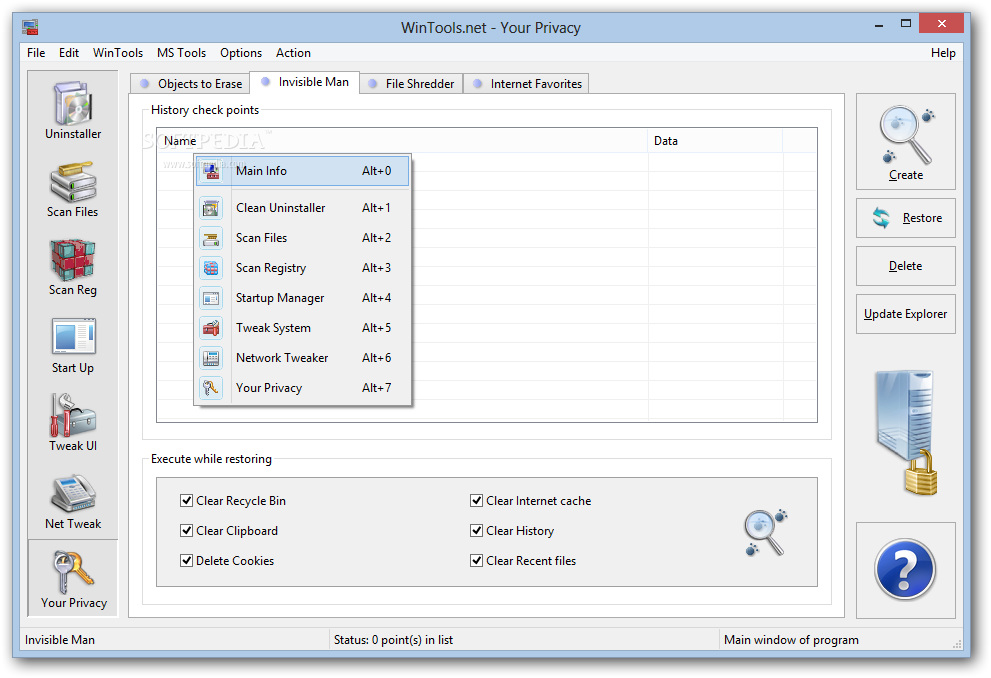
Task: Open Scan Files tool in sidebar
Action: (x=73, y=189)
